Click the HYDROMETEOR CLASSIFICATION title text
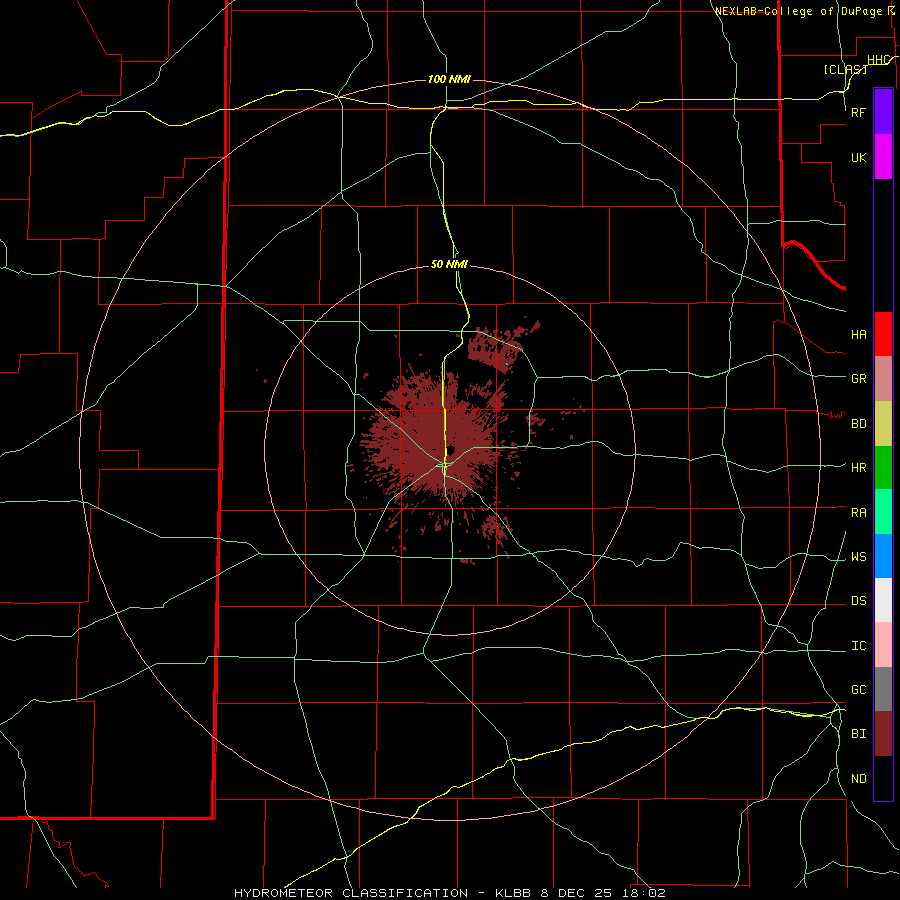Screen dimensions: 900x900 [x=351, y=893]
